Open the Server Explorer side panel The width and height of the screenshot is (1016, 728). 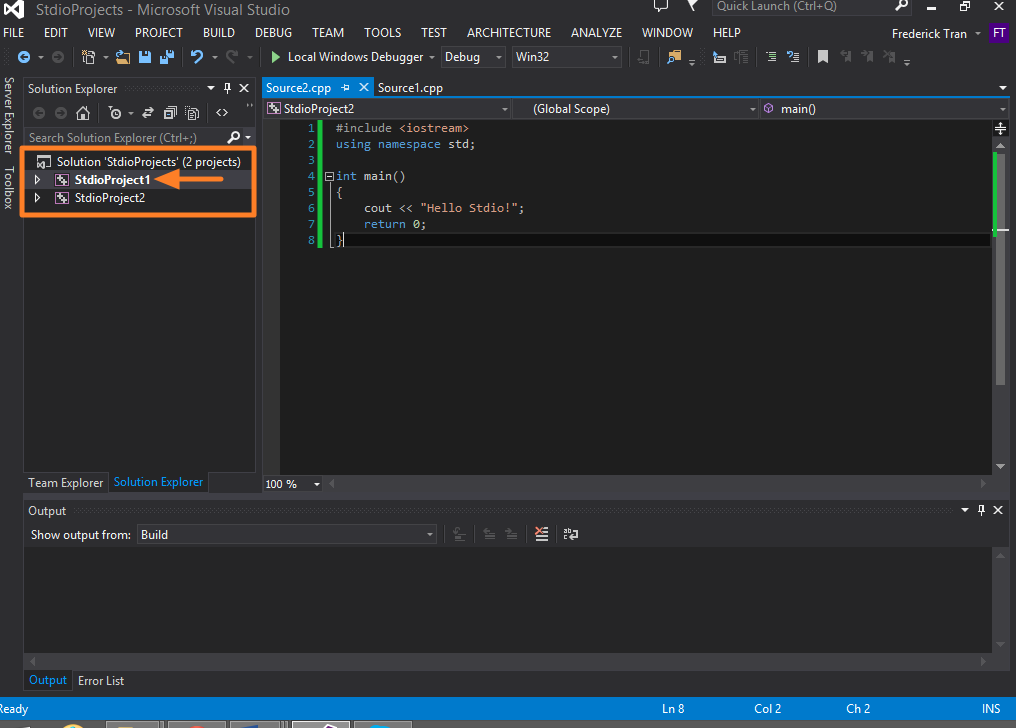[8, 115]
